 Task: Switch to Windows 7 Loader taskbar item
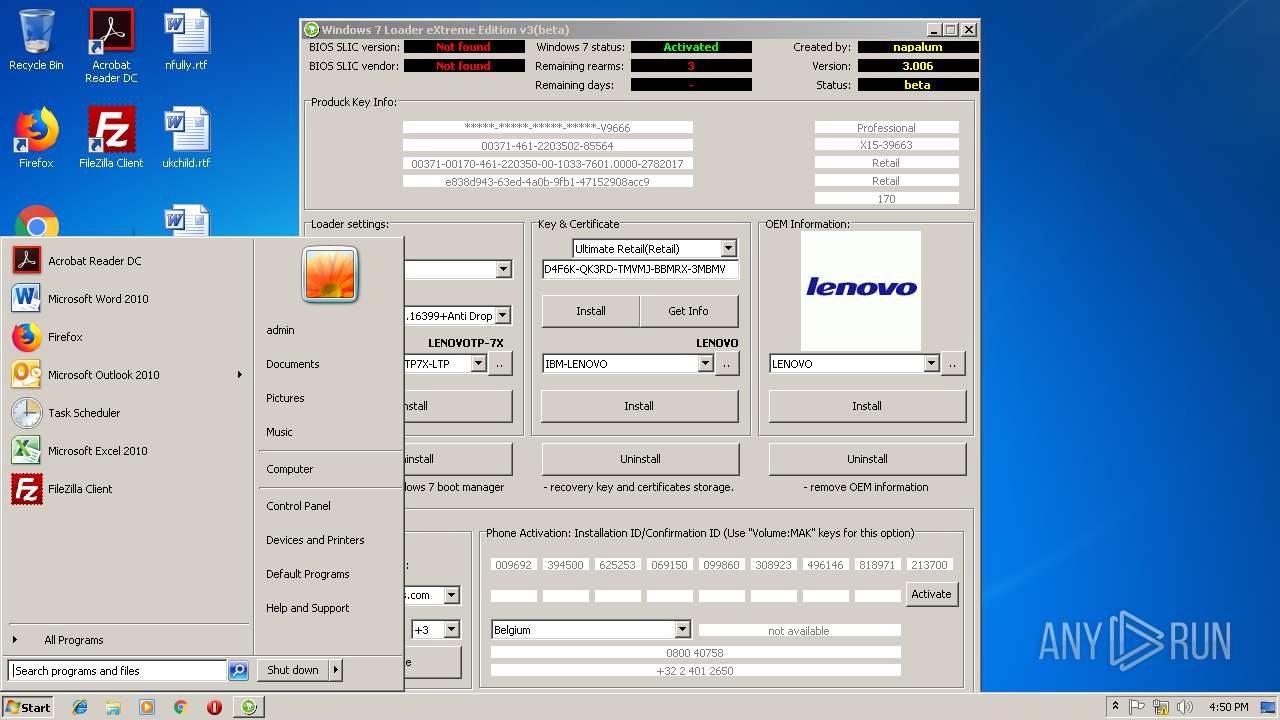point(249,707)
